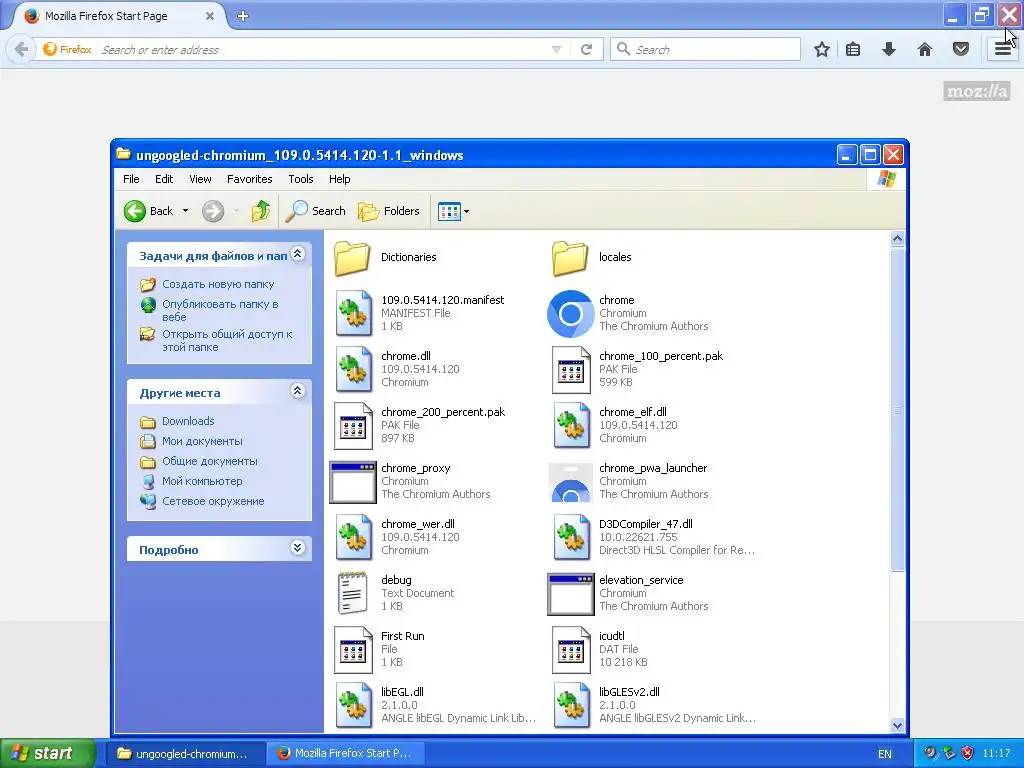Viewport: 1024px width, 768px height.
Task: Click the Explorer Forward arrow
Action: (213, 211)
